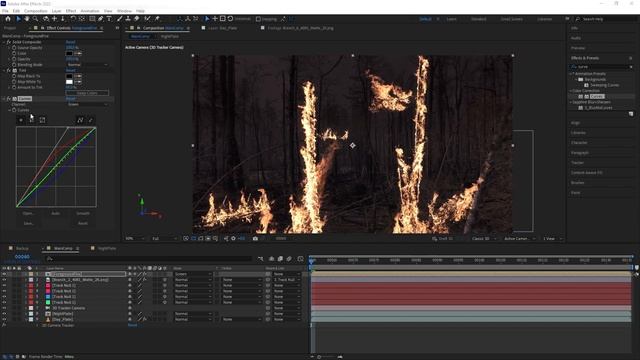This screenshot has width=640, height=360.
Task: Open the viewer resolution dropdown showing Full
Action: 164,238
